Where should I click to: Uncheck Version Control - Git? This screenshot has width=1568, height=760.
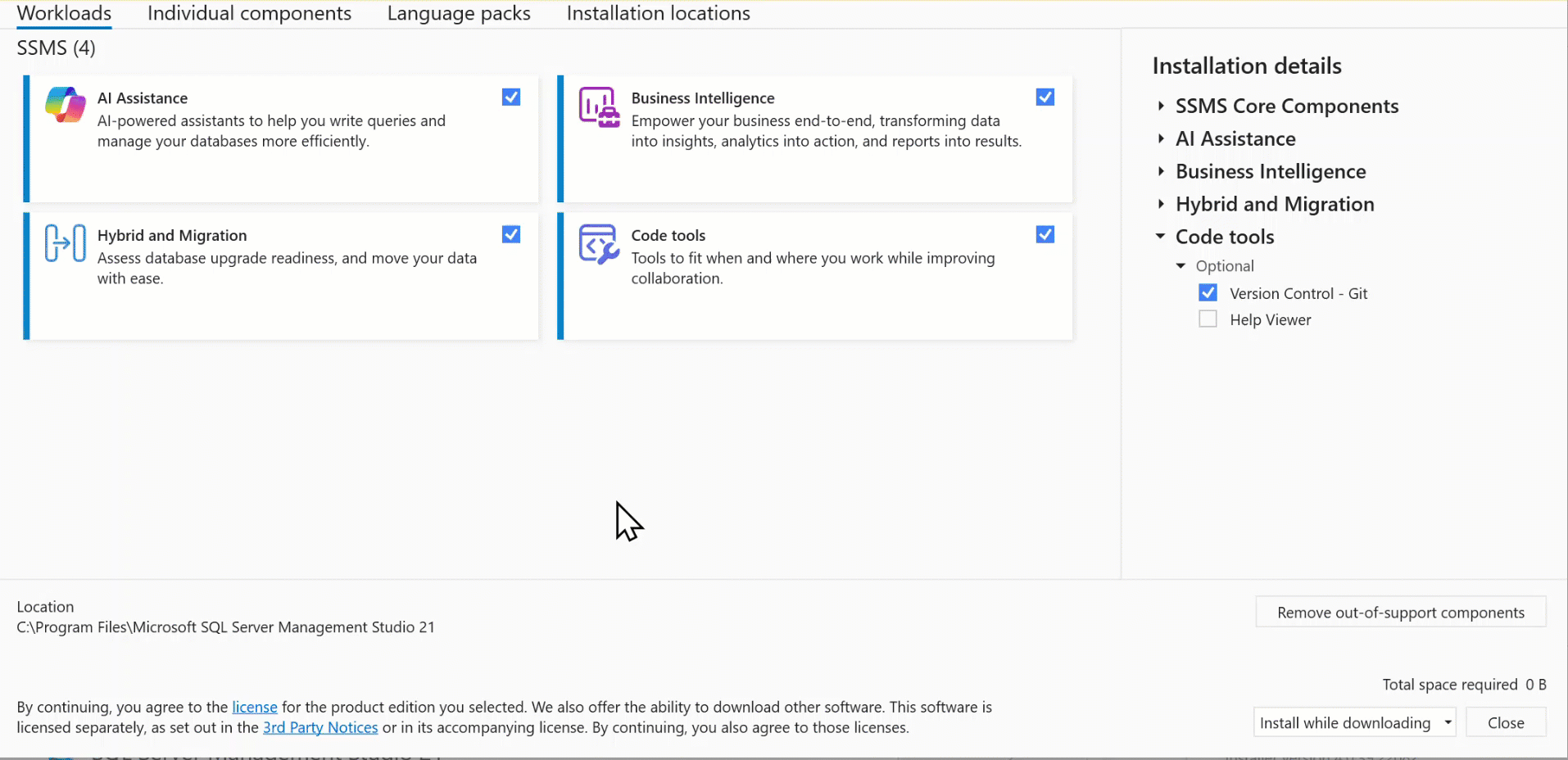click(x=1208, y=292)
